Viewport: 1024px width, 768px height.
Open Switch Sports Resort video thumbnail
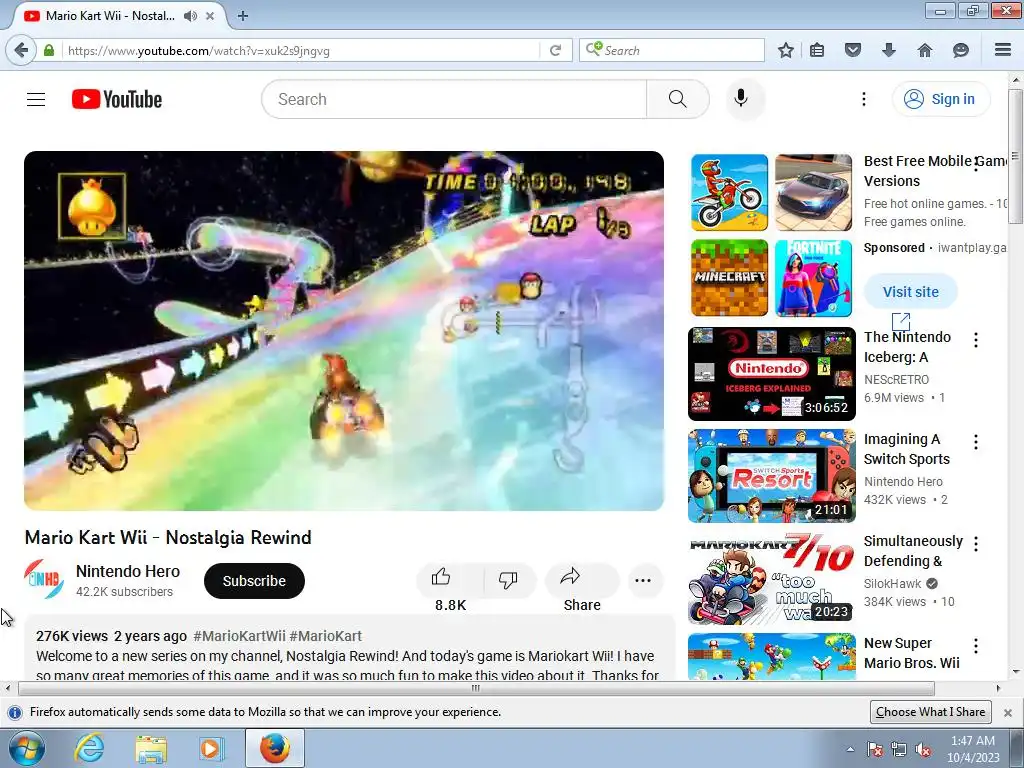(x=771, y=476)
